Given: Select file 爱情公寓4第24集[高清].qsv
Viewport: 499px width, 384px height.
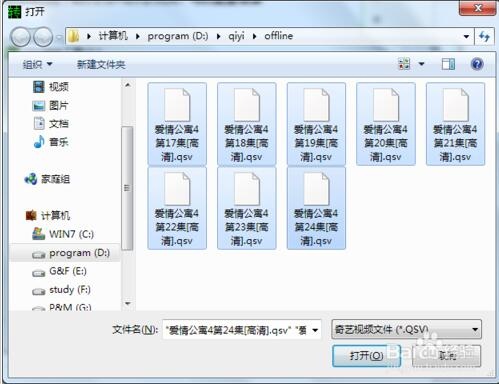Looking at the screenshot, I should pyautogui.click(x=316, y=208).
